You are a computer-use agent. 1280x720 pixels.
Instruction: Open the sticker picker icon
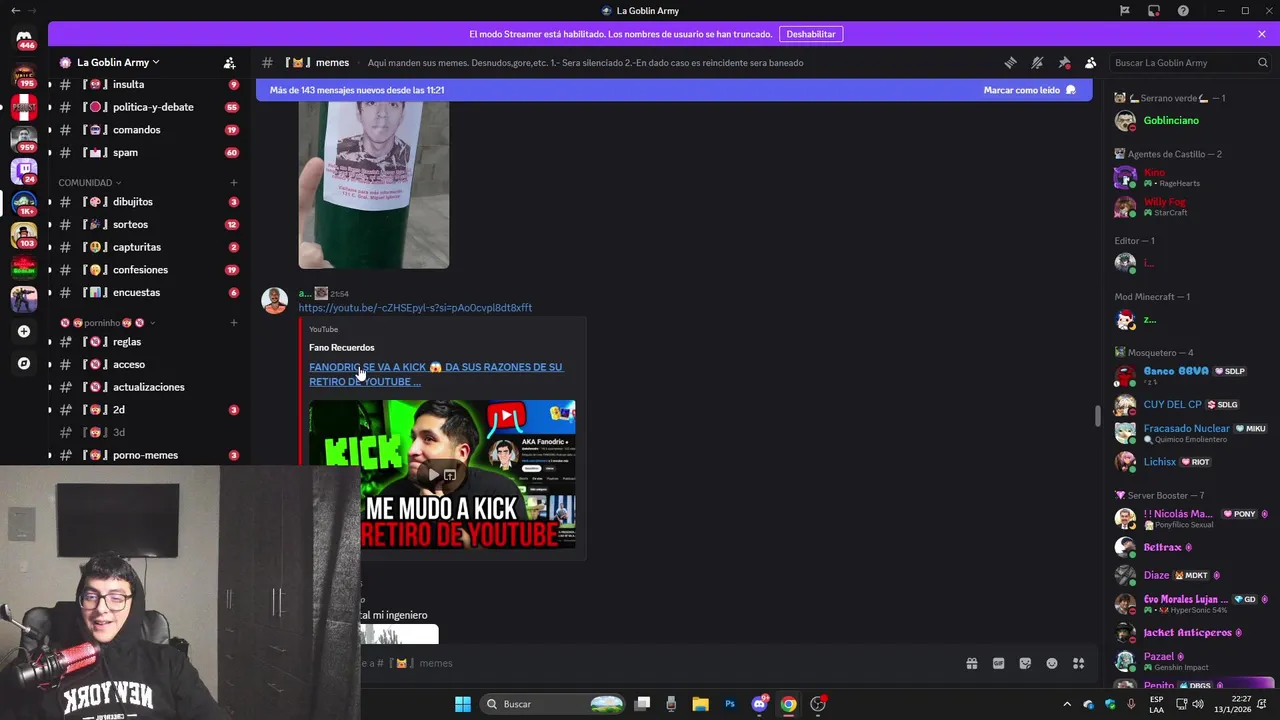pos(1025,663)
